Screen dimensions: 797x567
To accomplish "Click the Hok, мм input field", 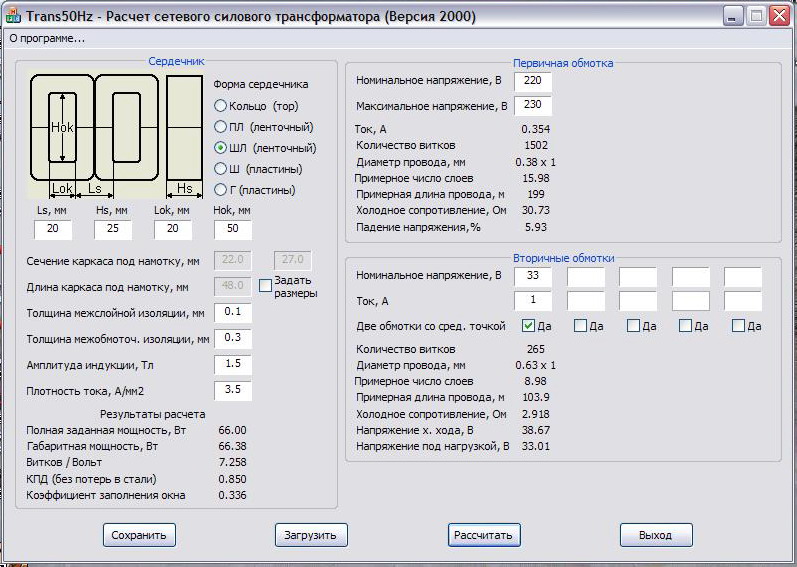I will tap(233, 230).
